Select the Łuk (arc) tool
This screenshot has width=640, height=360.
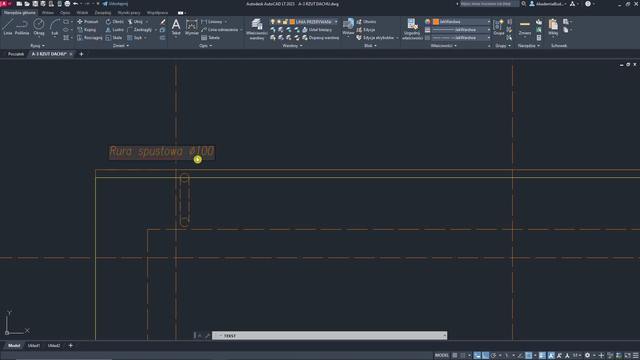click(x=55, y=27)
